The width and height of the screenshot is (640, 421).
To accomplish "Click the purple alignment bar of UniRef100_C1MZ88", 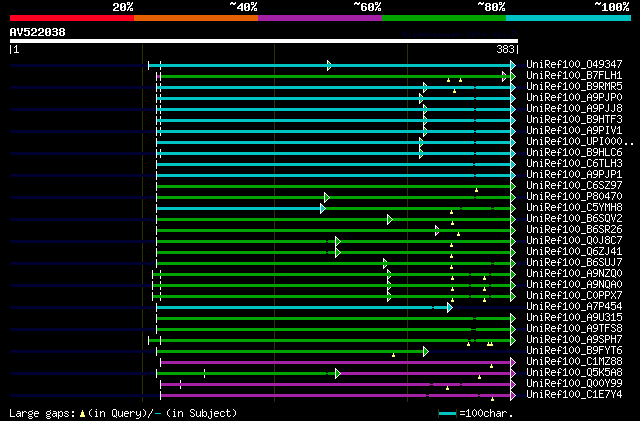I will point(336,363).
